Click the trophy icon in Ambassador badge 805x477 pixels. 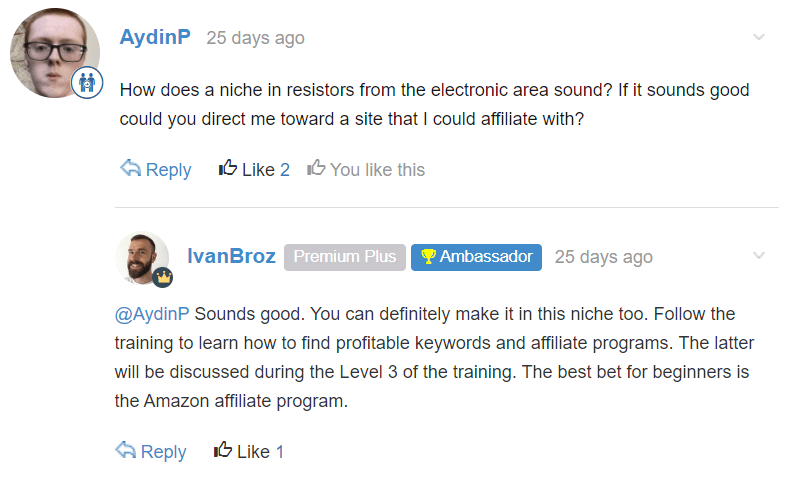pos(428,256)
